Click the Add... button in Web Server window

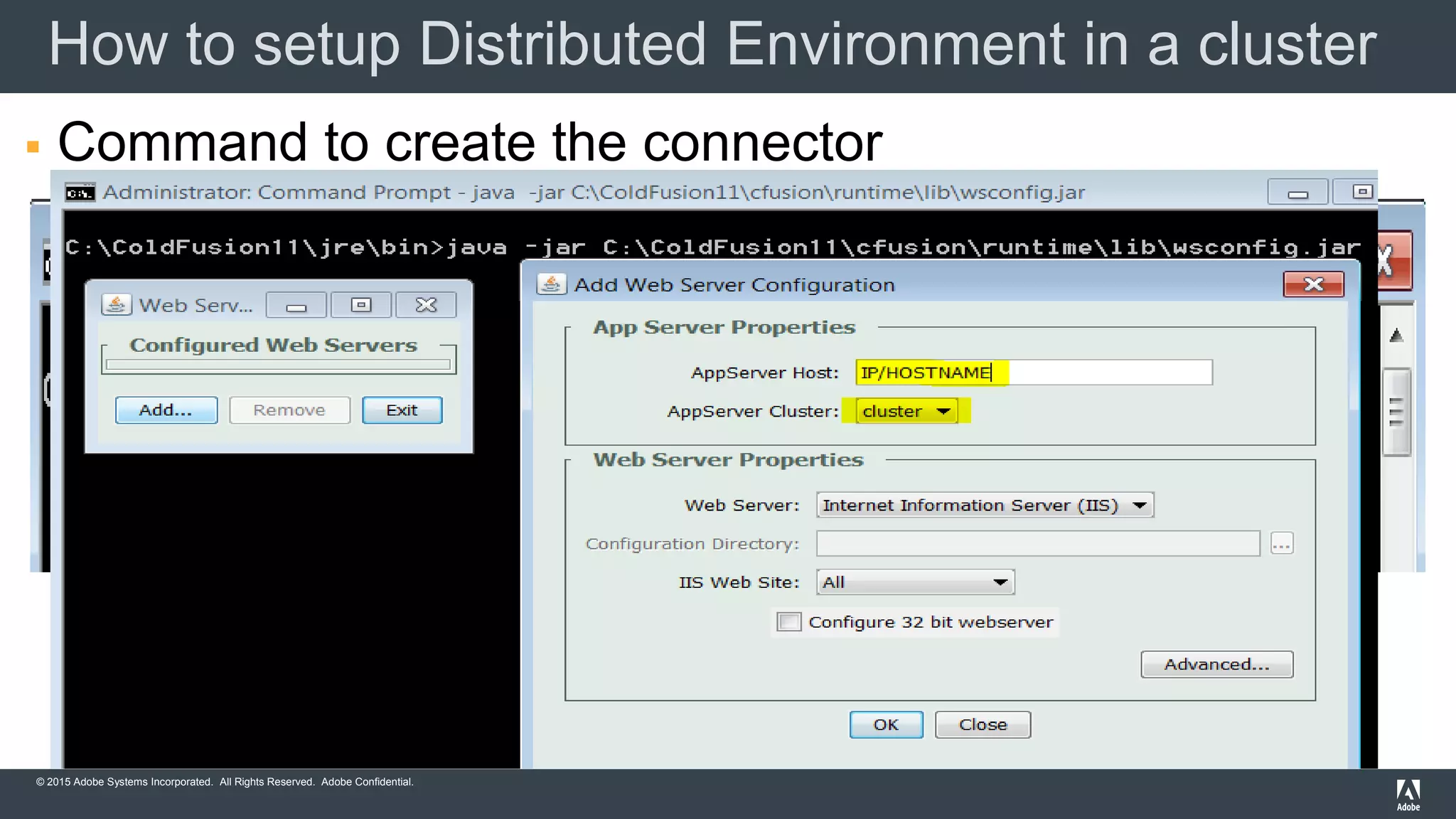coord(166,410)
